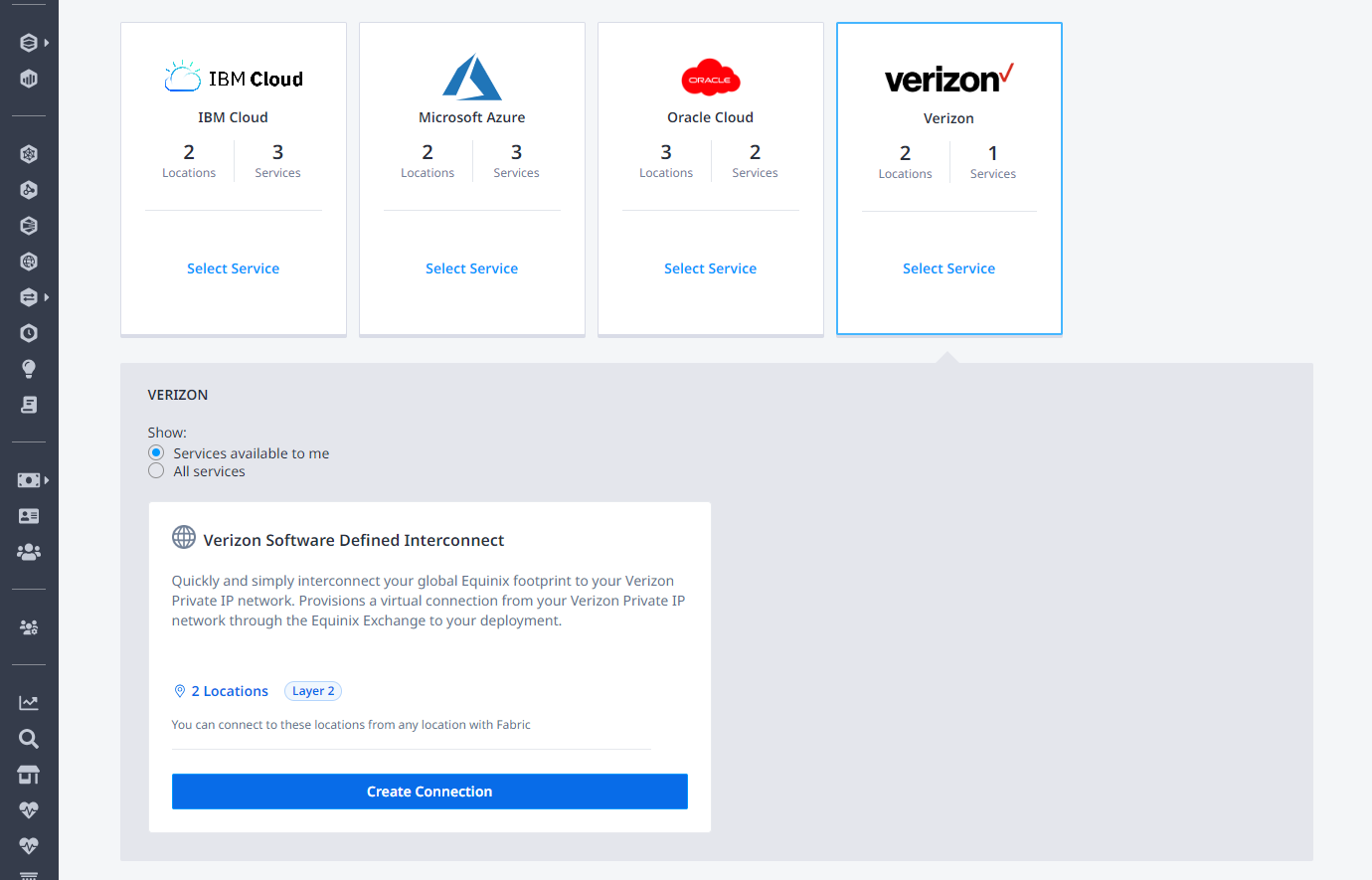Expand the arrow beside the top layers icon
The image size is (1372, 880).
coord(47,43)
